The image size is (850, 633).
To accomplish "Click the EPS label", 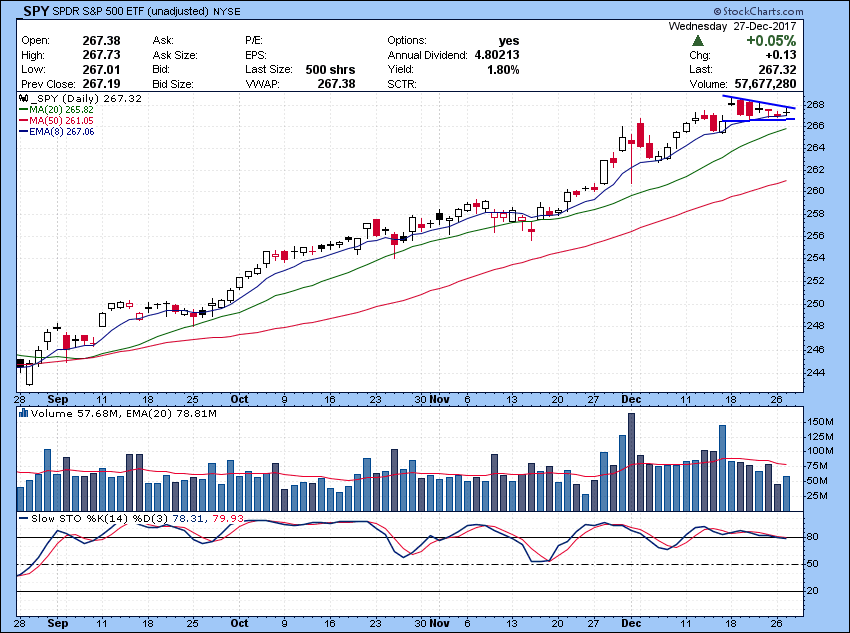I will pos(255,55).
